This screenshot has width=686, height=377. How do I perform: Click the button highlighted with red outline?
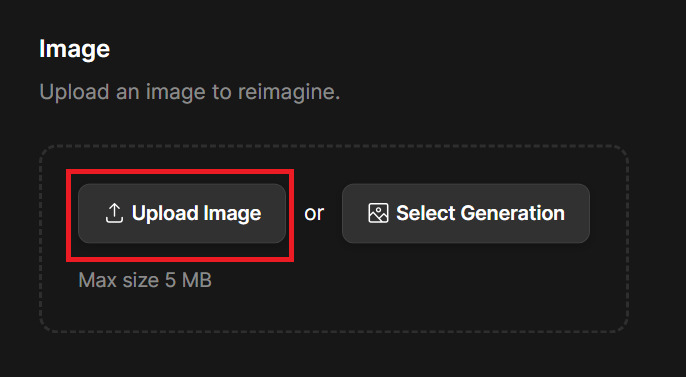(x=182, y=213)
